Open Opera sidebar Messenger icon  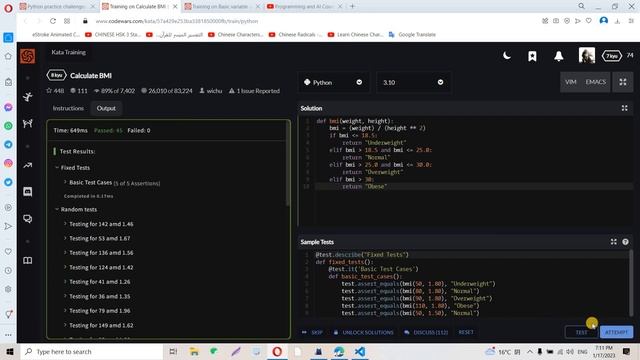coord(8,107)
